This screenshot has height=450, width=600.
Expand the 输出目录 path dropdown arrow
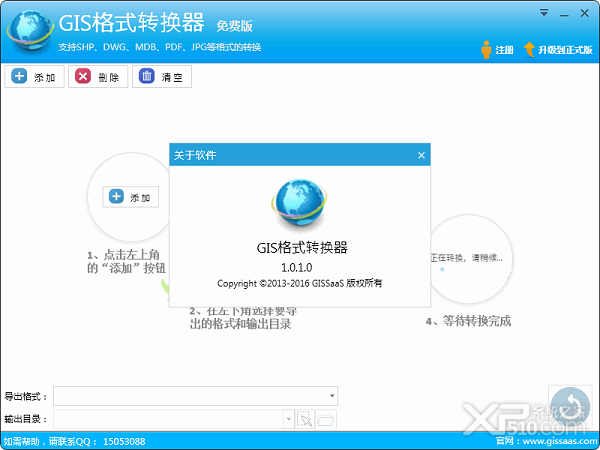(289, 419)
